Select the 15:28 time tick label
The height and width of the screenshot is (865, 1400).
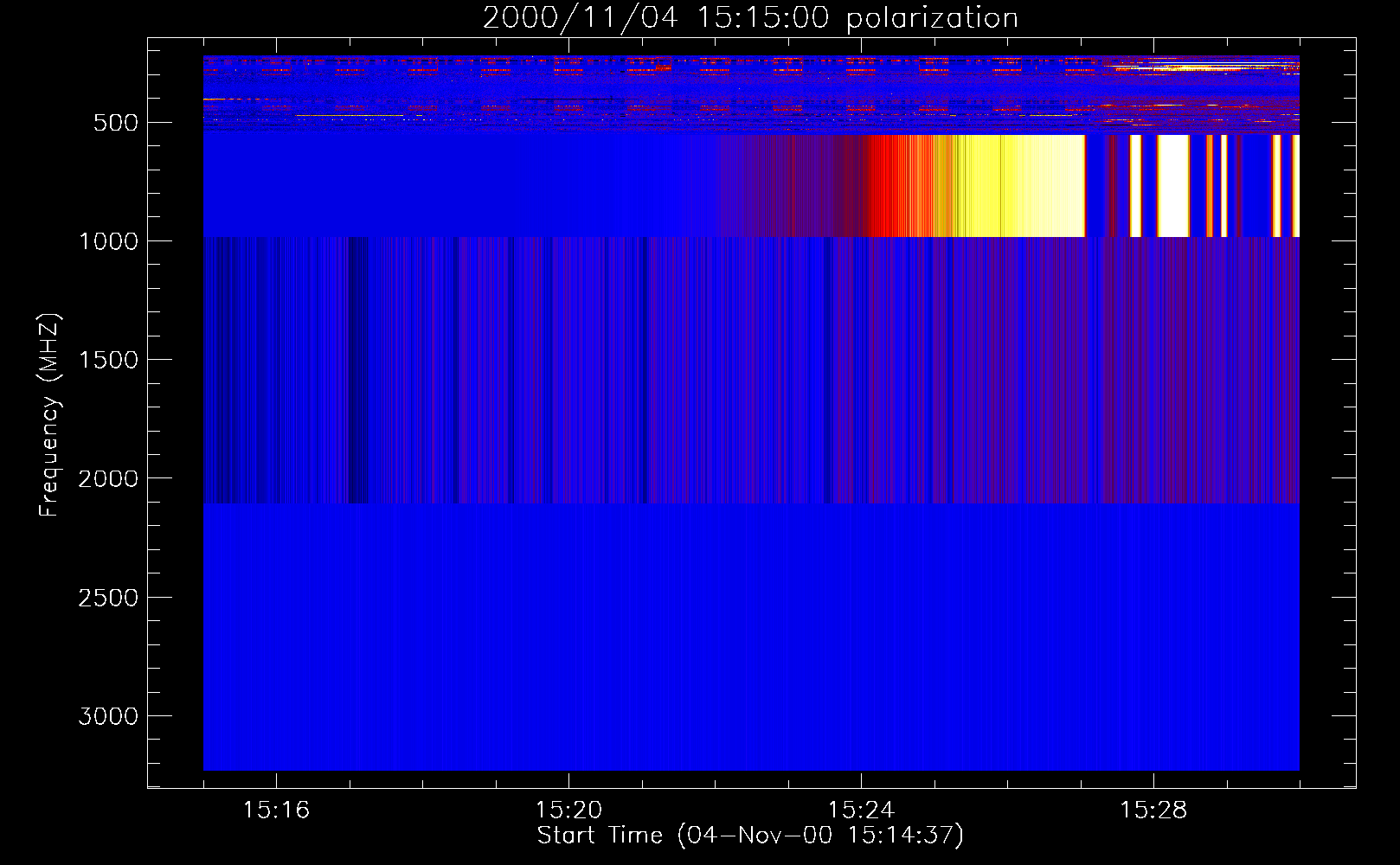[1153, 811]
